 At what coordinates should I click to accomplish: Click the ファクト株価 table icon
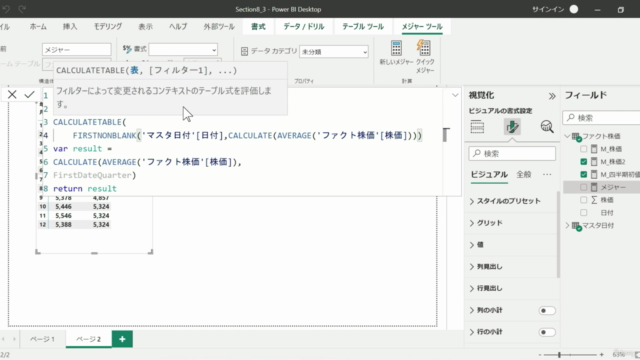coord(576,137)
